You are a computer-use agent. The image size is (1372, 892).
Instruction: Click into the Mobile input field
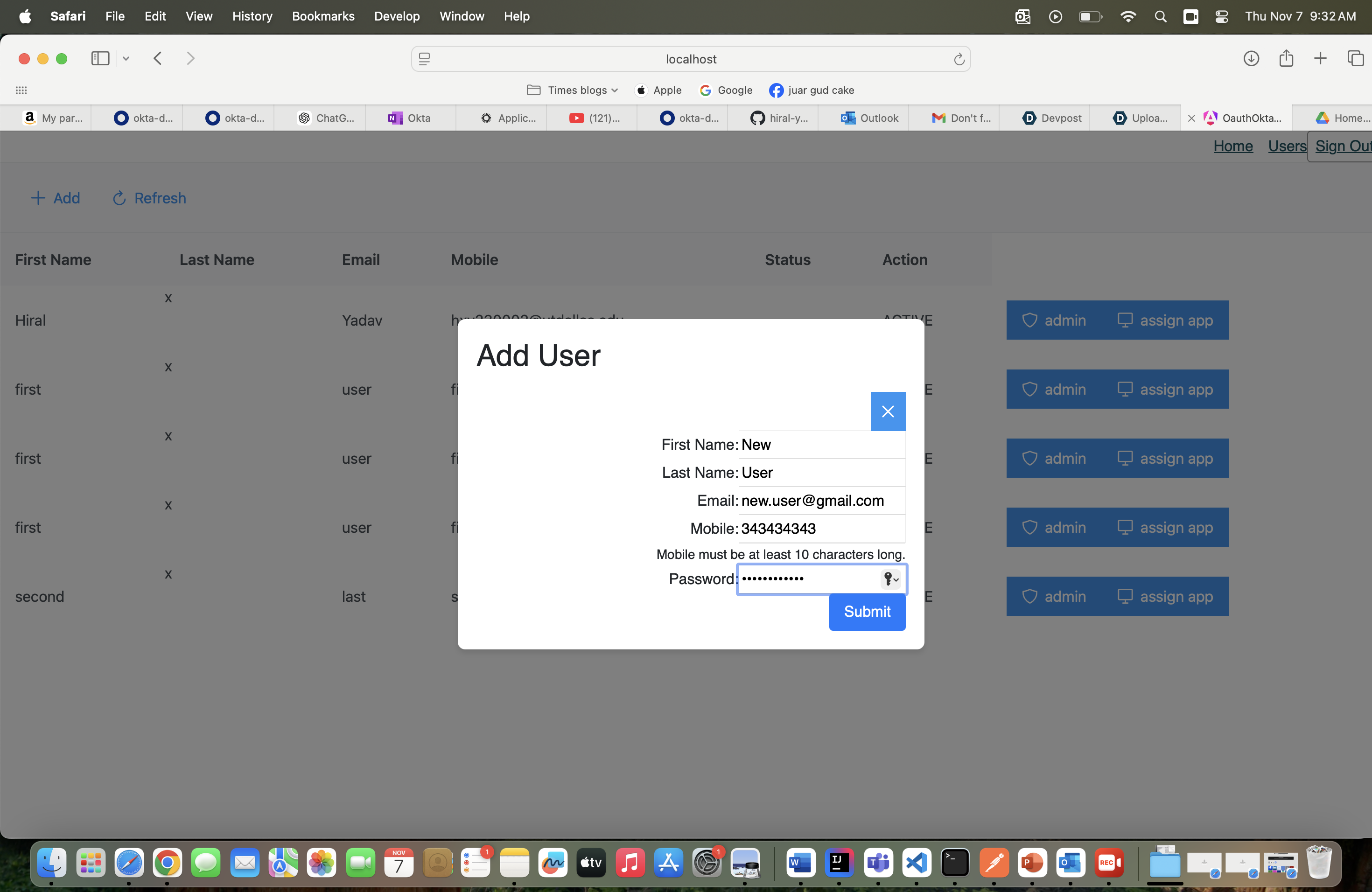821,529
